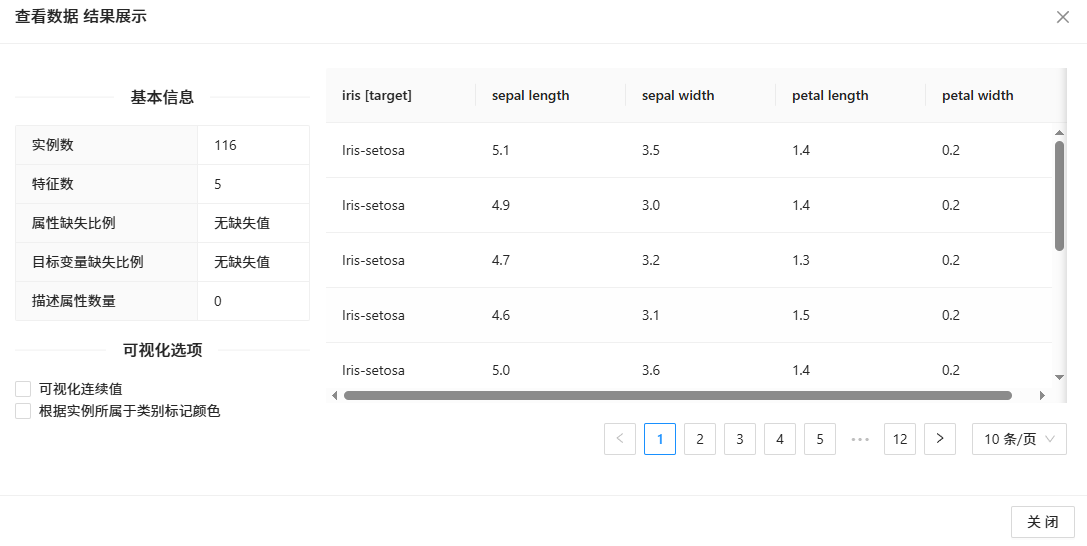Go to the next page arrow
1087x546 pixels.
(x=940, y=439)
